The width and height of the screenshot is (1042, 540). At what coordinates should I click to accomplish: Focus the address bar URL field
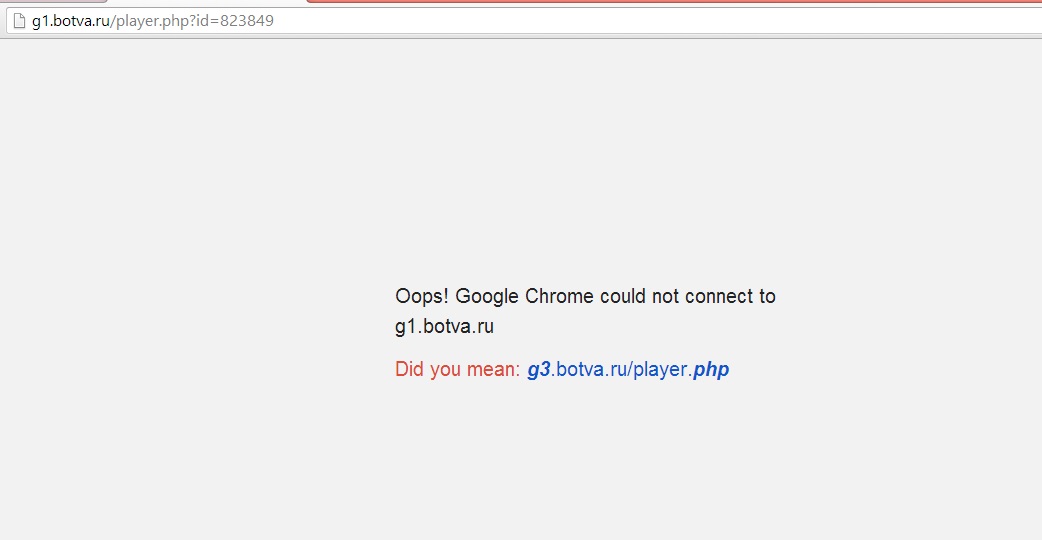[x=500, y=20]
